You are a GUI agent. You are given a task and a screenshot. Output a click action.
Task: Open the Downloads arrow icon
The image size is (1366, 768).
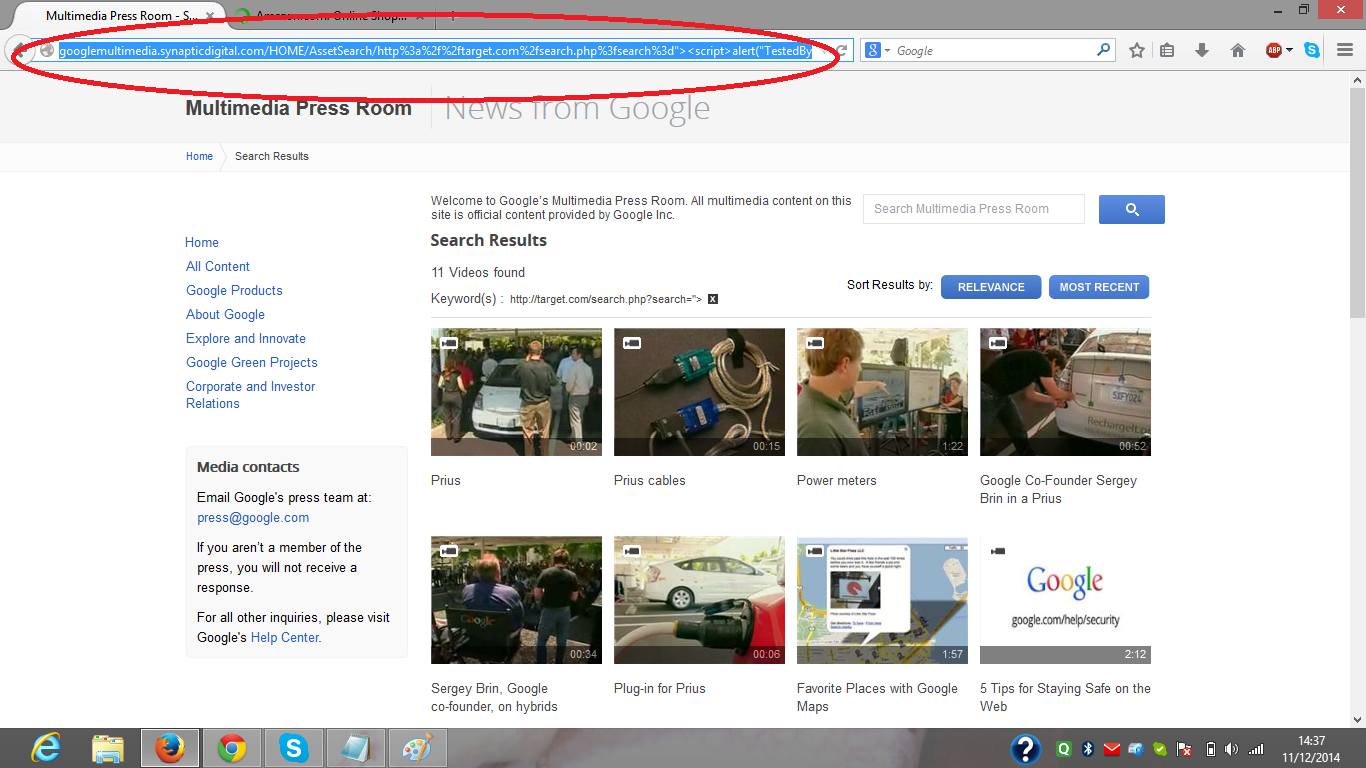1202,50
